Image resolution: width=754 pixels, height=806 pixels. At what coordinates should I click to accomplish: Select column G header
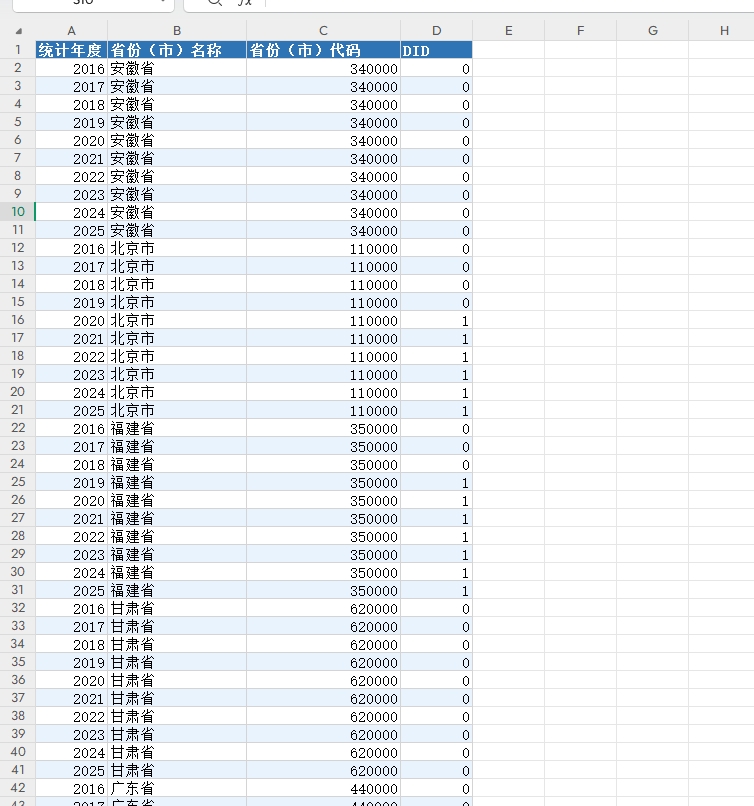(653, 31)
